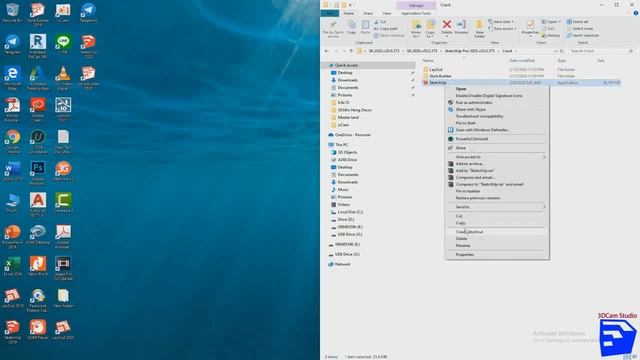The height and width of the screenshot is (360, 640).
Task: Choose Properties at bottom of context menu
Action: [x=497, y=254]
